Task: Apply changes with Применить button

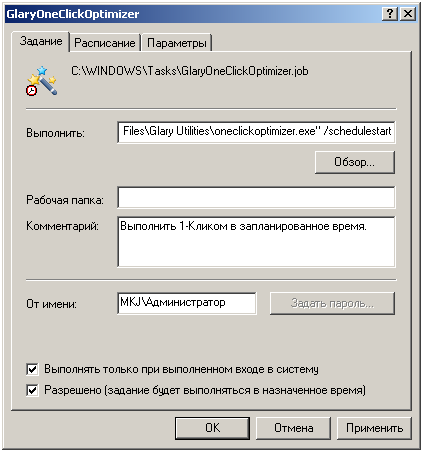Action: coord(374,428)
